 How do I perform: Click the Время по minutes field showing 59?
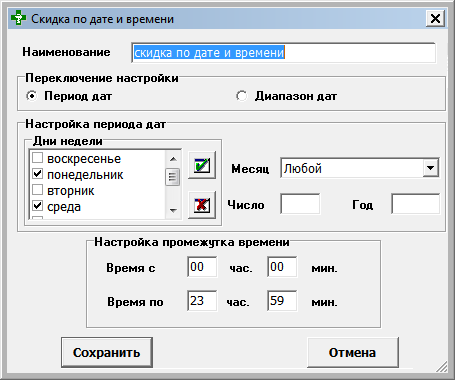(x=282, y=301)
